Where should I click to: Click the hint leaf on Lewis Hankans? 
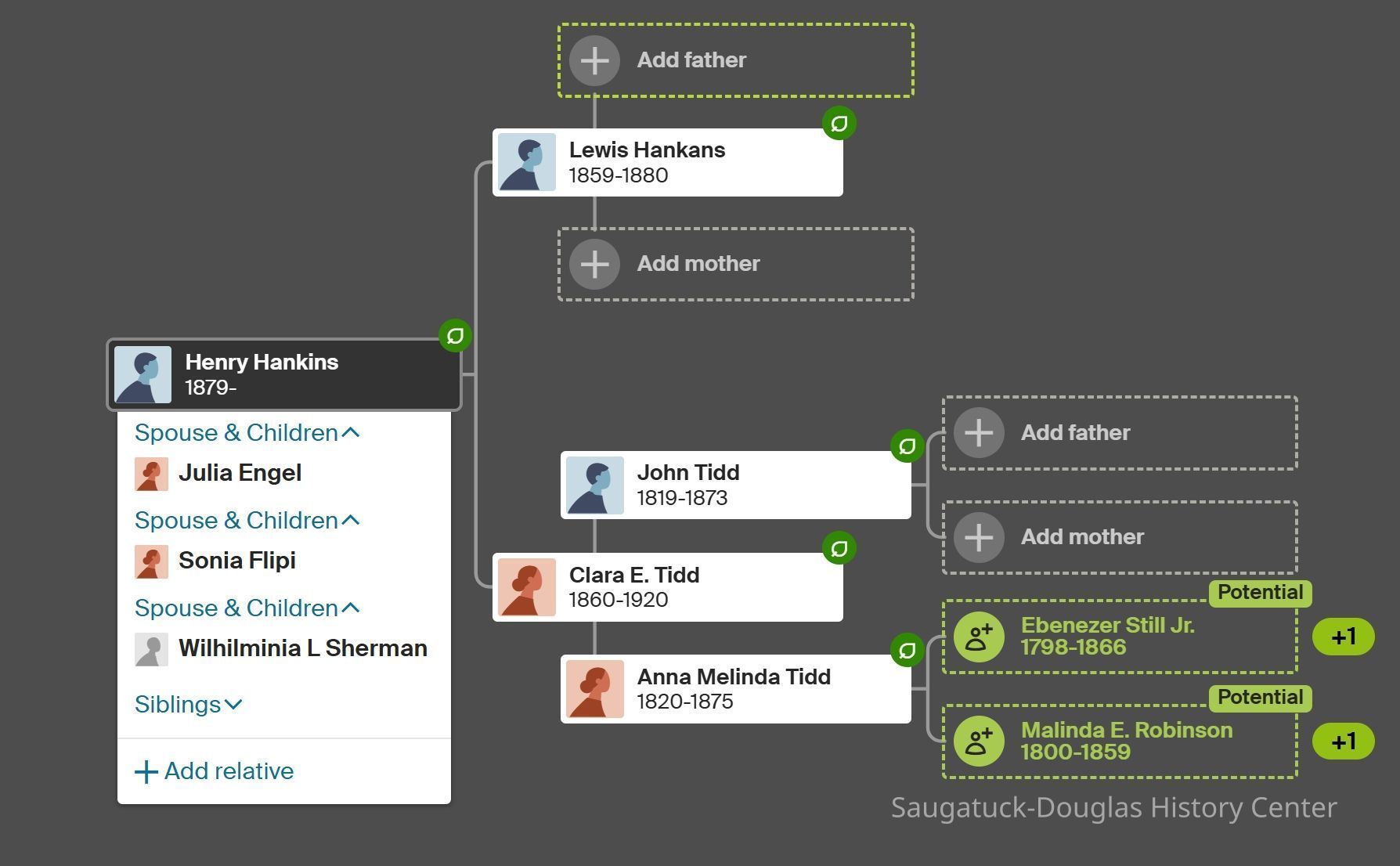coord(839,124)
